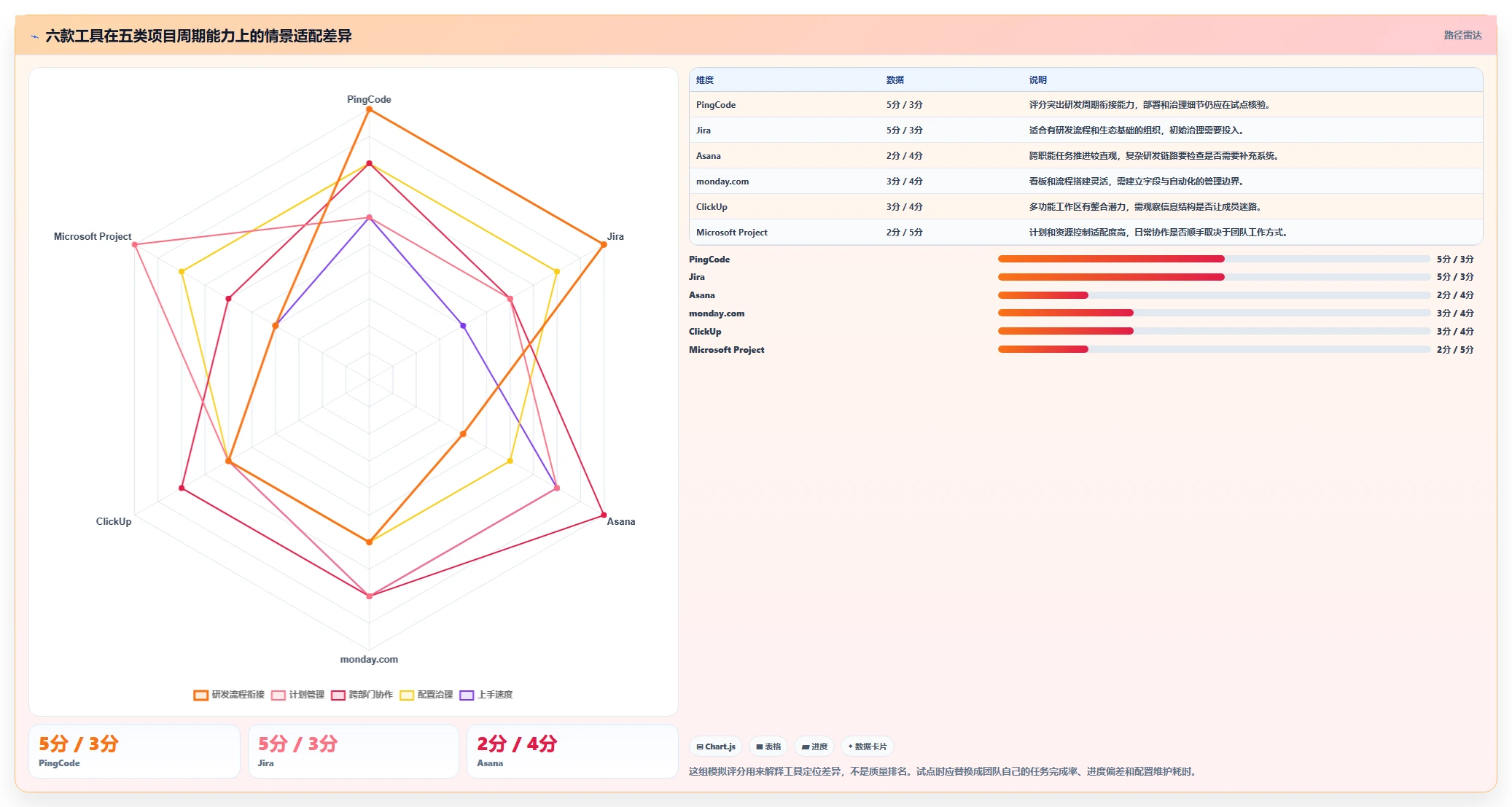Click the 维度 column header
Image resolution: width=1512 pixels, height=807 pixels.
705,80
